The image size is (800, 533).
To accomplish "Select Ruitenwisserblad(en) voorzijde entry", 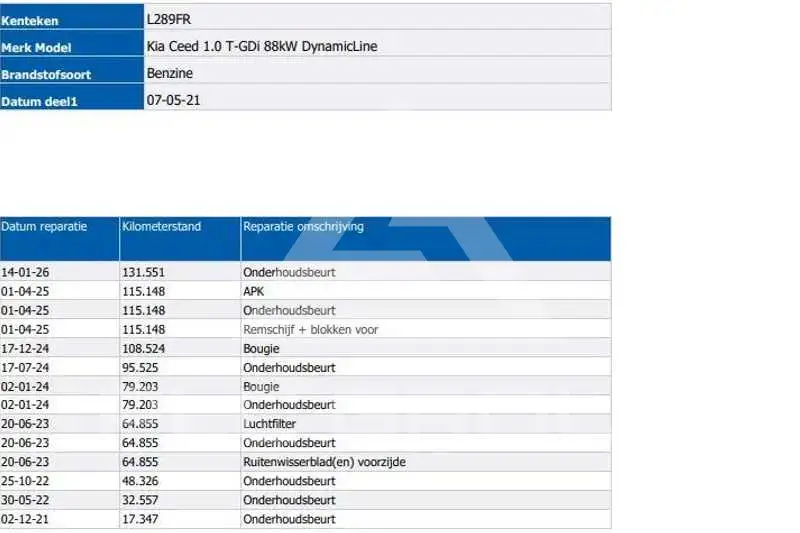I will point(324,462).
